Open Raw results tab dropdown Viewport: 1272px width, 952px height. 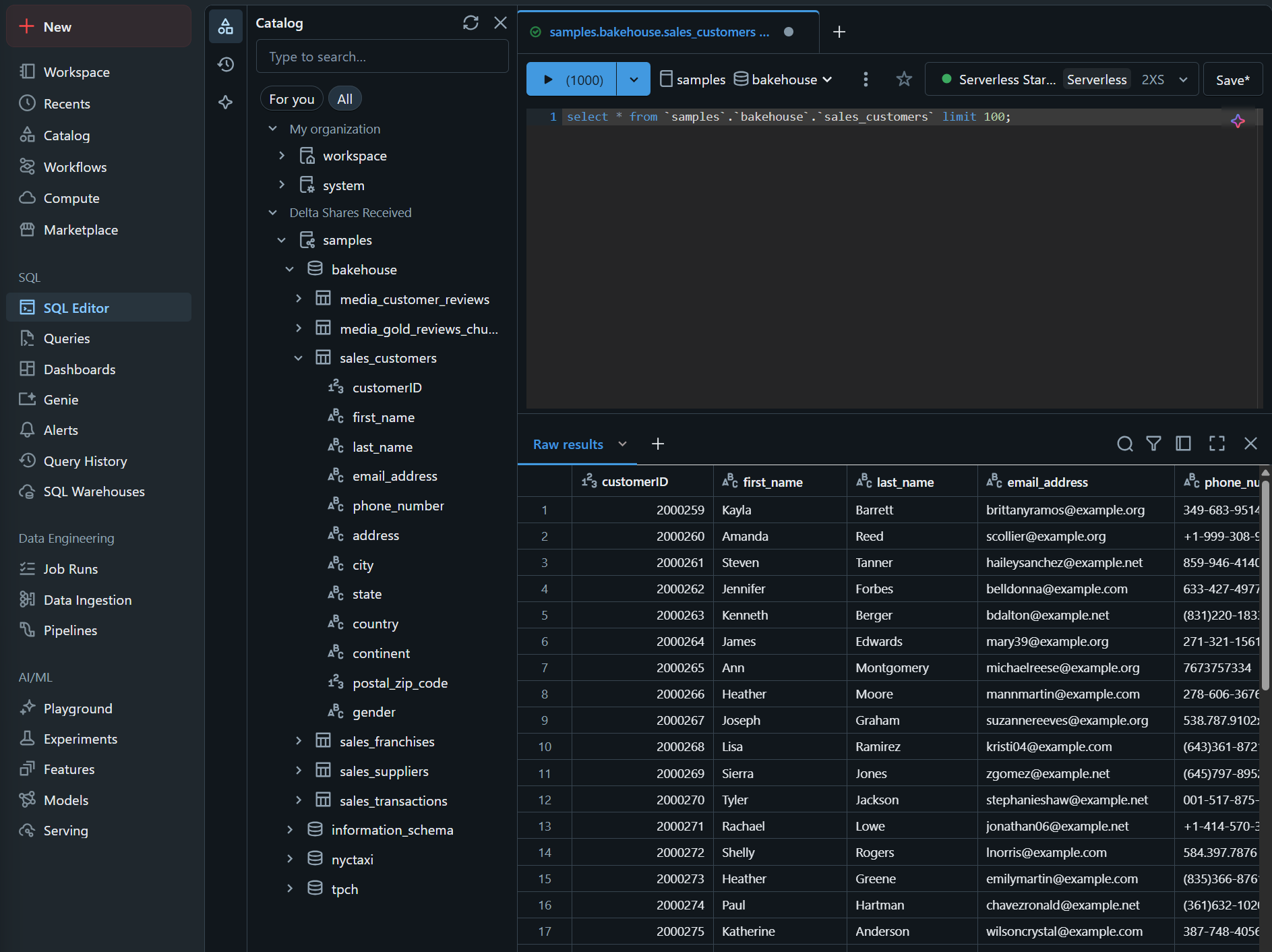tap(622, 444)
